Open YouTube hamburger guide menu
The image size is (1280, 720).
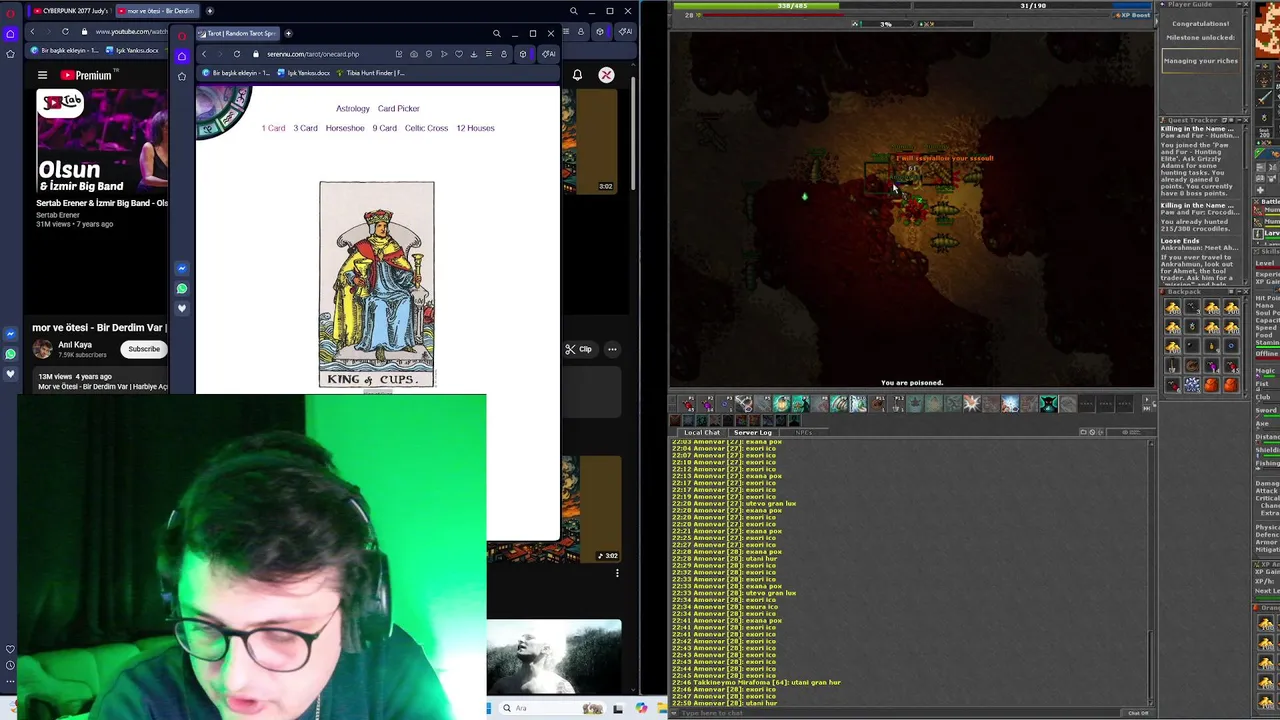[x=42, y=75]
